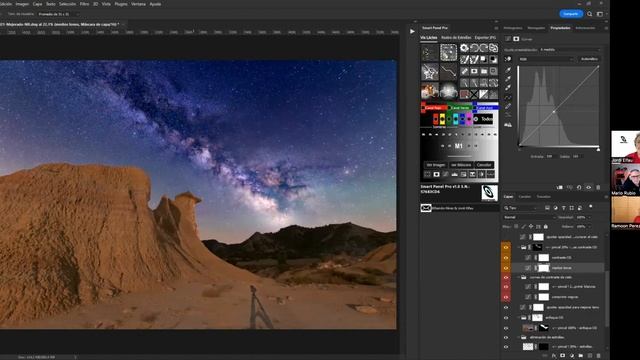Click the lock all padlock icon in Layers
Viewport: 640px width, 360px height.
546,226
